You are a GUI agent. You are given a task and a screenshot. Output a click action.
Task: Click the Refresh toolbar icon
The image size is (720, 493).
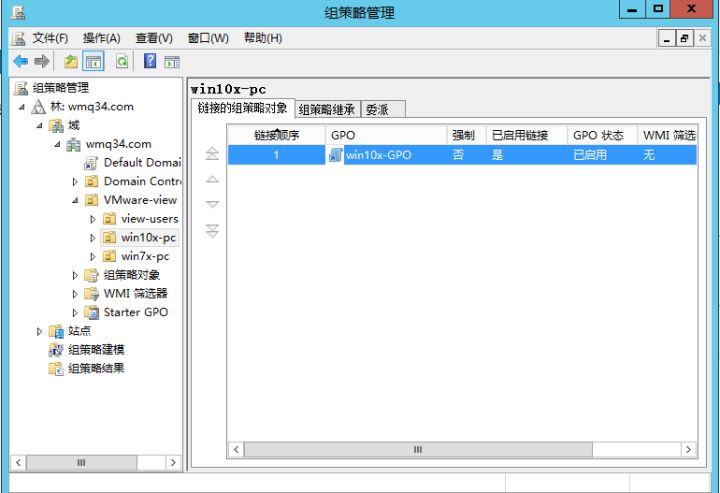(x=122, y=61)
